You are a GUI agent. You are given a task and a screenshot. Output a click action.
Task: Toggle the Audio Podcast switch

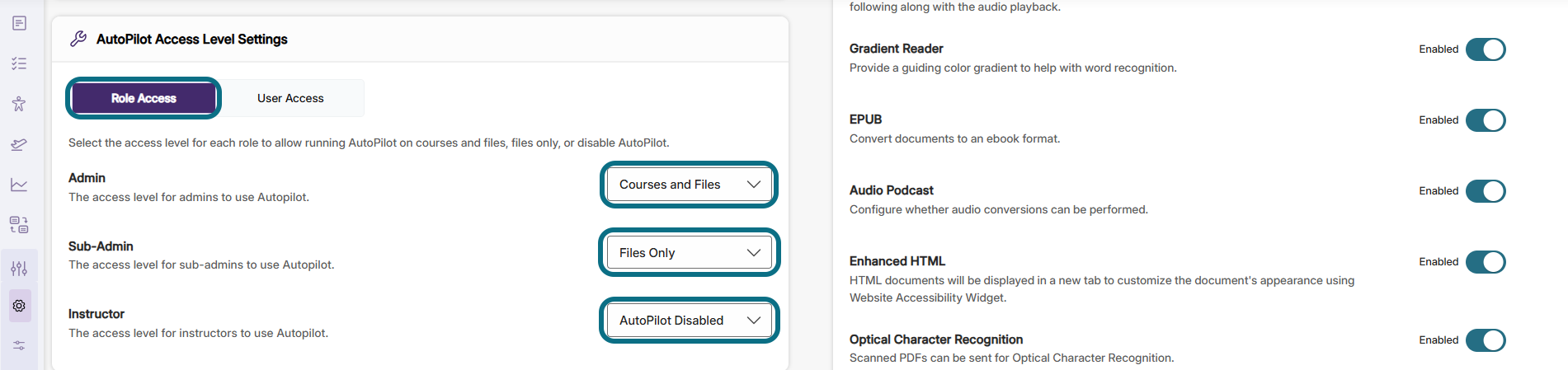(x=1486, y=191)
